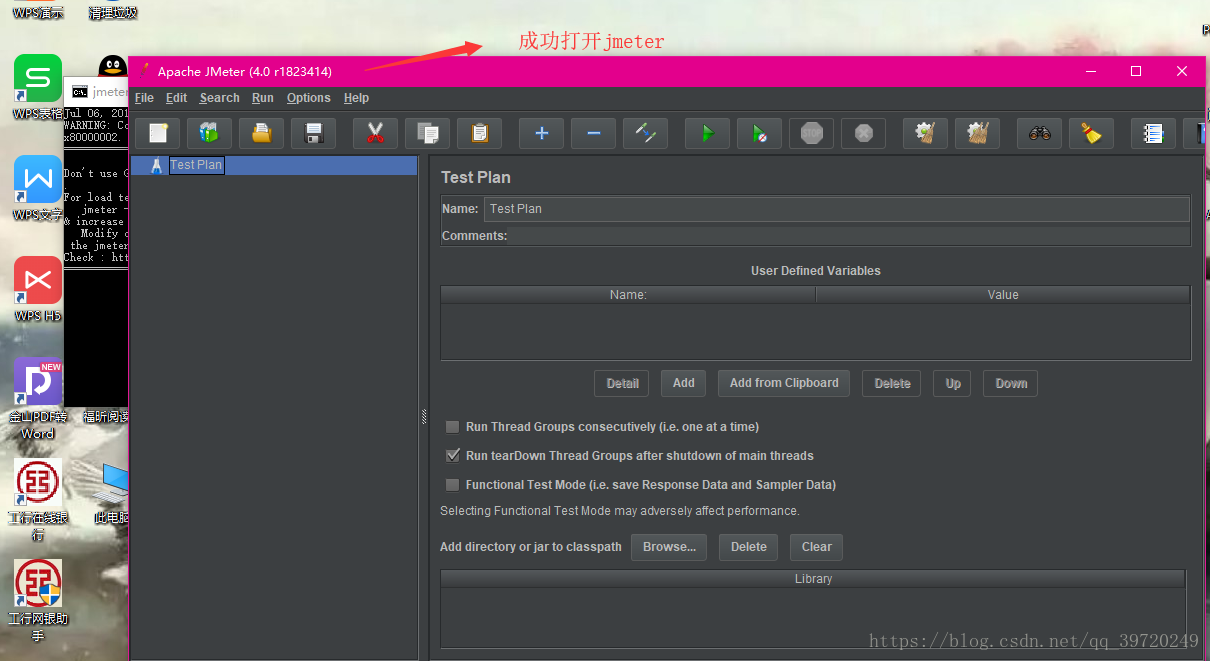Click the Stop test icon

tap(811, 133)
